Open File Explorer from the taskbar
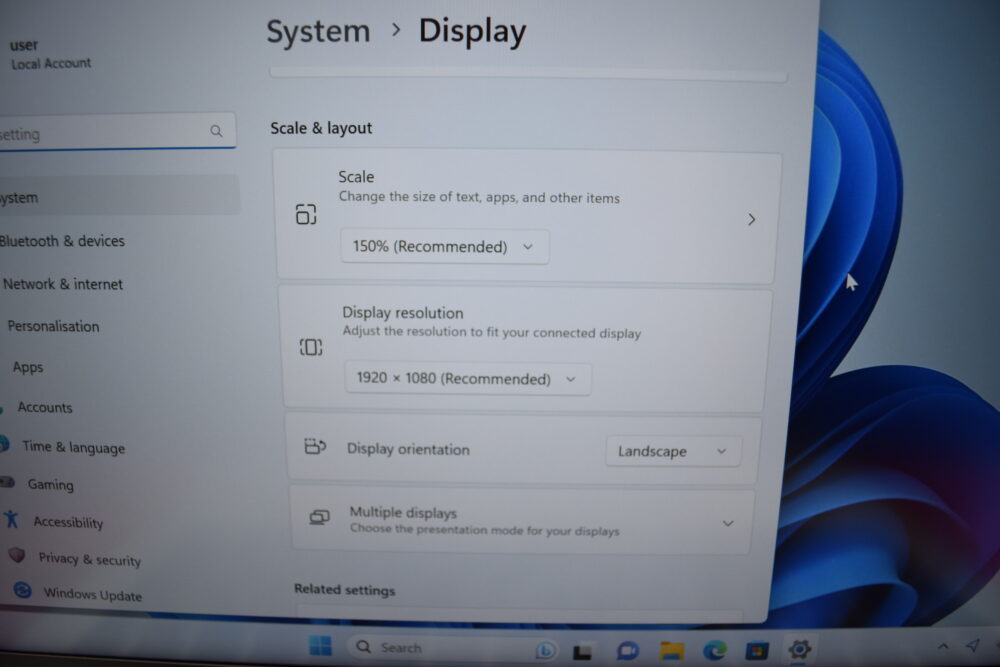This screenshot has height=667, width=1000. click(x=672, y=650)
